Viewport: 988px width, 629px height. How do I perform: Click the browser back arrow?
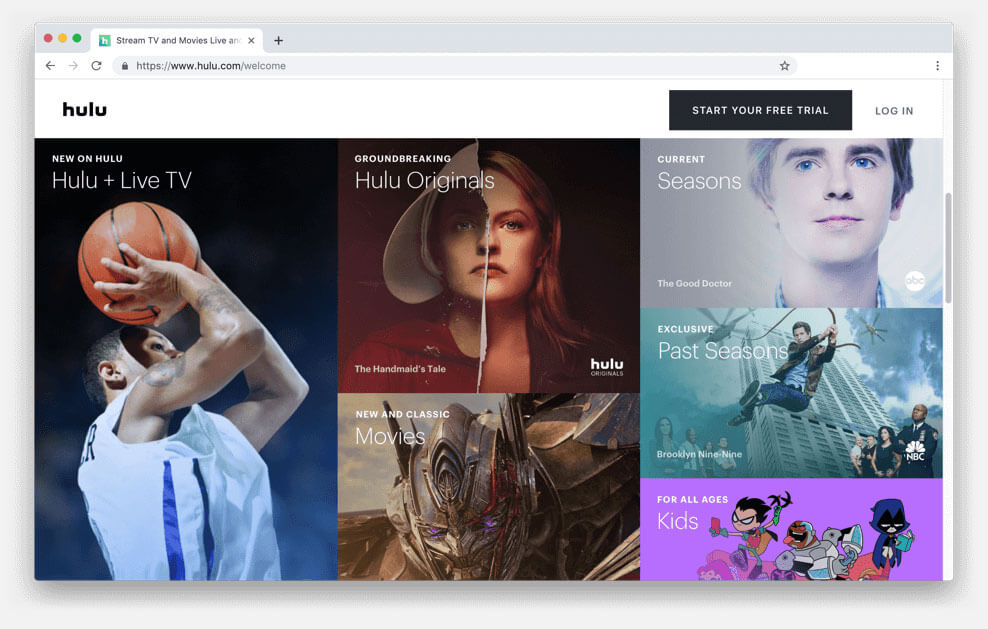pos(50,66)
